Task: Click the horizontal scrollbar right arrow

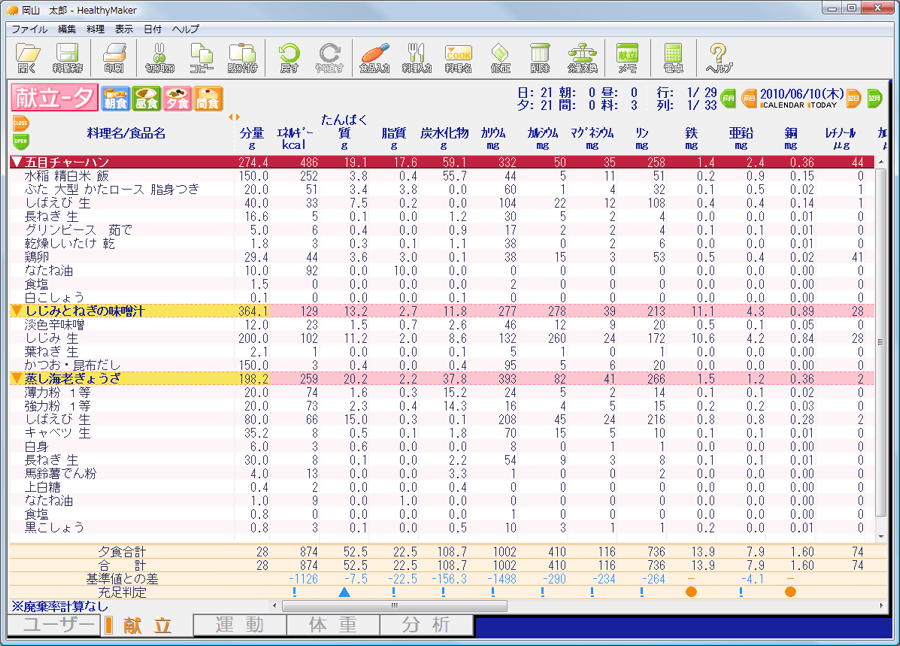Action: [880, 605]
